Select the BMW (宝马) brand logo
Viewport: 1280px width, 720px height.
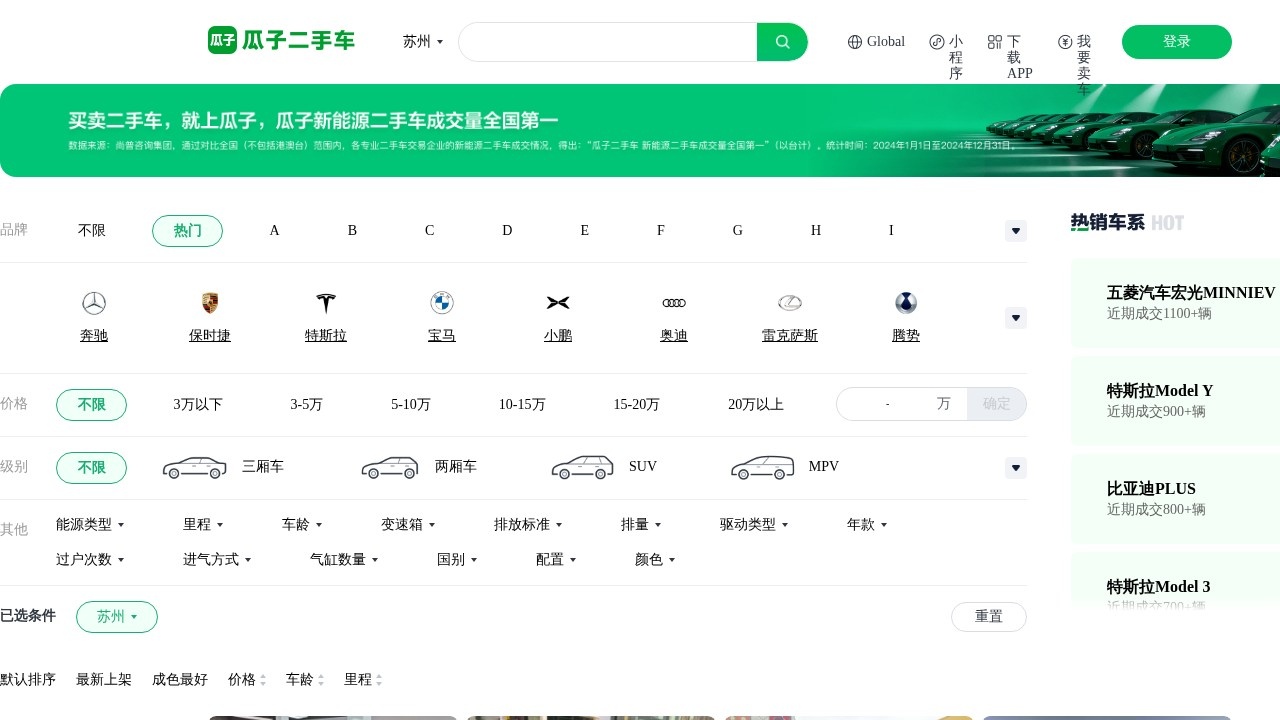441,303
